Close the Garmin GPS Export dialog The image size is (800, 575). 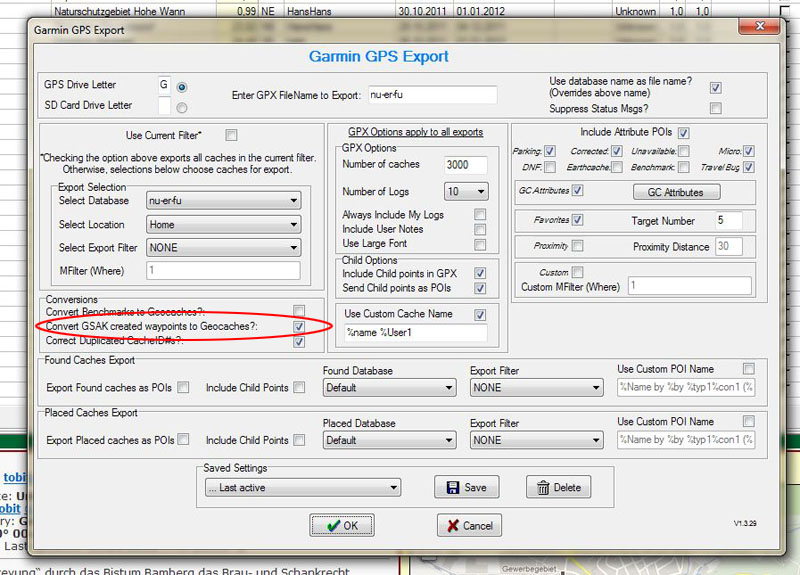(x=760, y=26)
